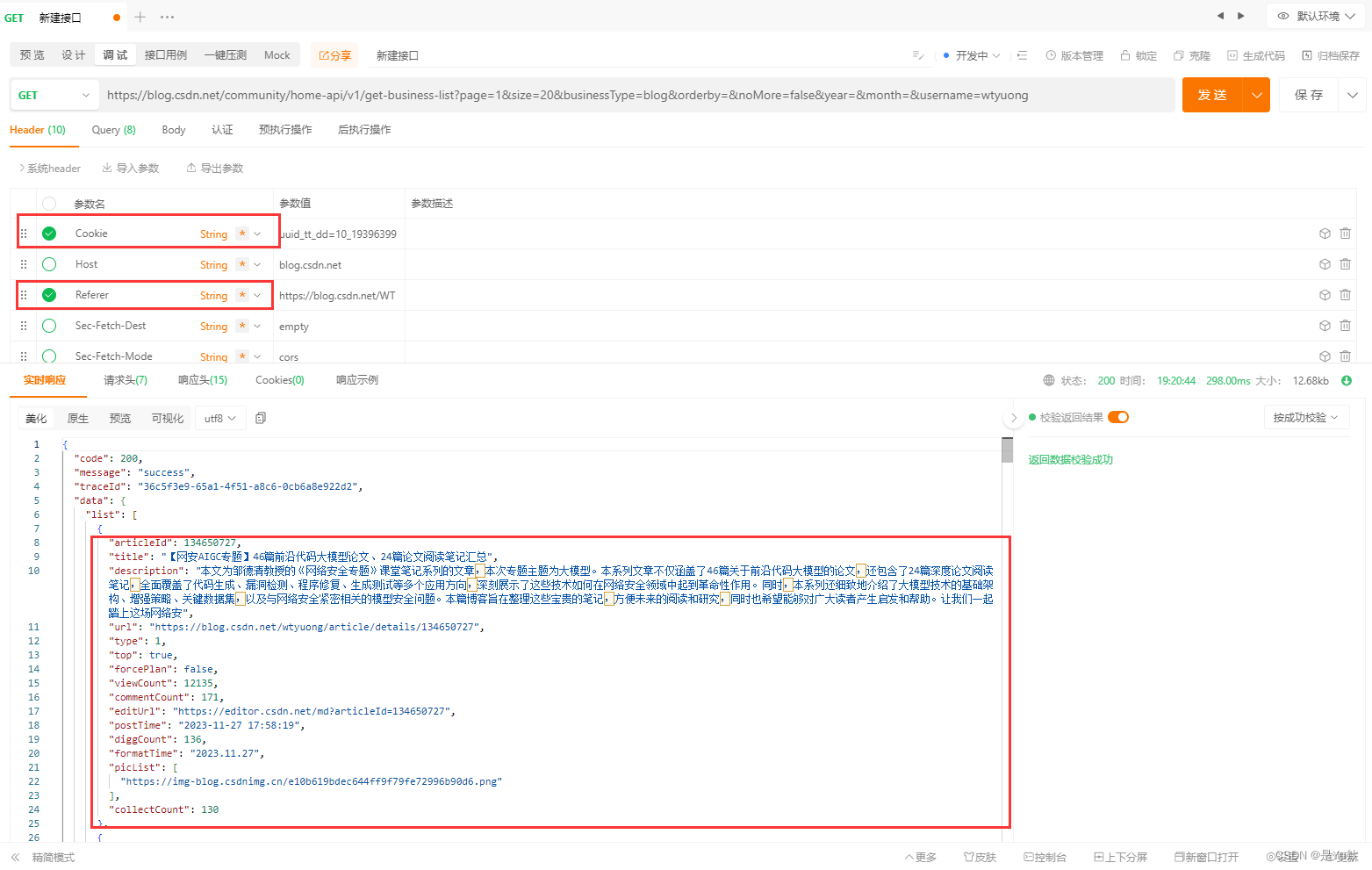Open Cookies(0) response tab

pos(280,380)
